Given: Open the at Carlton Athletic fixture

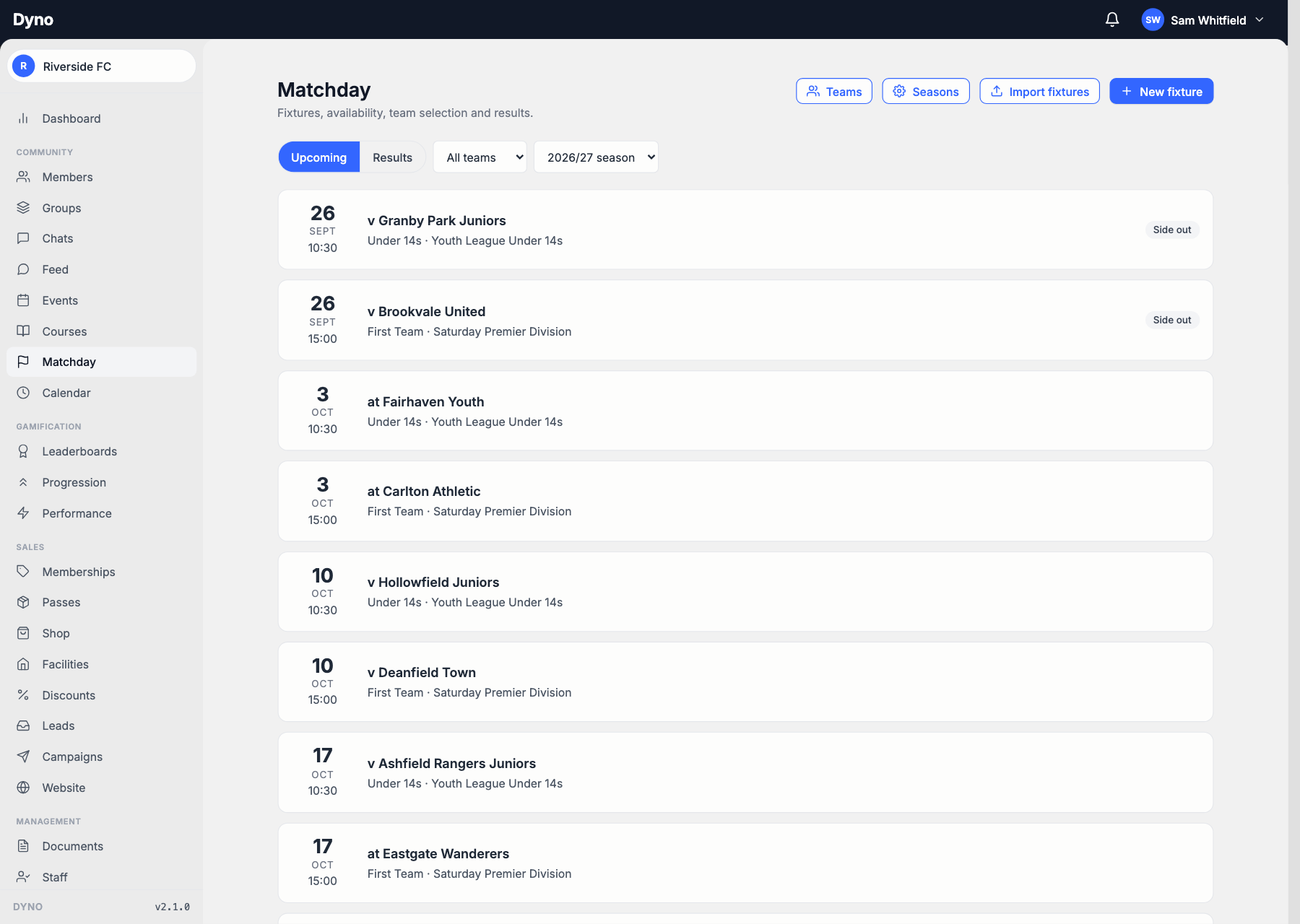Looking at the screenshot, I should [x=745, y=501].
